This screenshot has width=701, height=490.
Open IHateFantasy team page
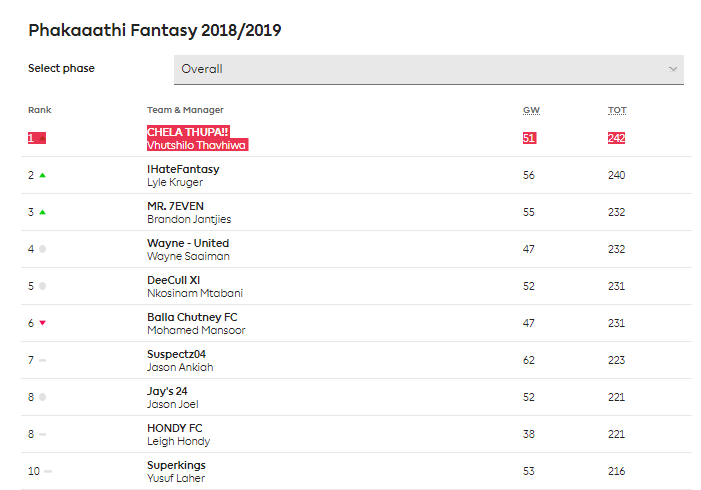(183, 169)
